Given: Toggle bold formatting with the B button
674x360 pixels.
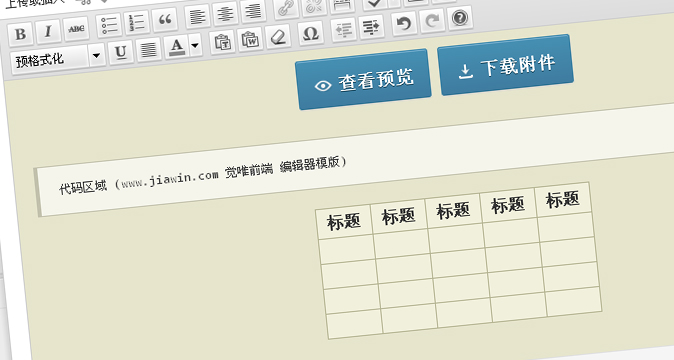Looking at the screenshot, I should 20,34.
